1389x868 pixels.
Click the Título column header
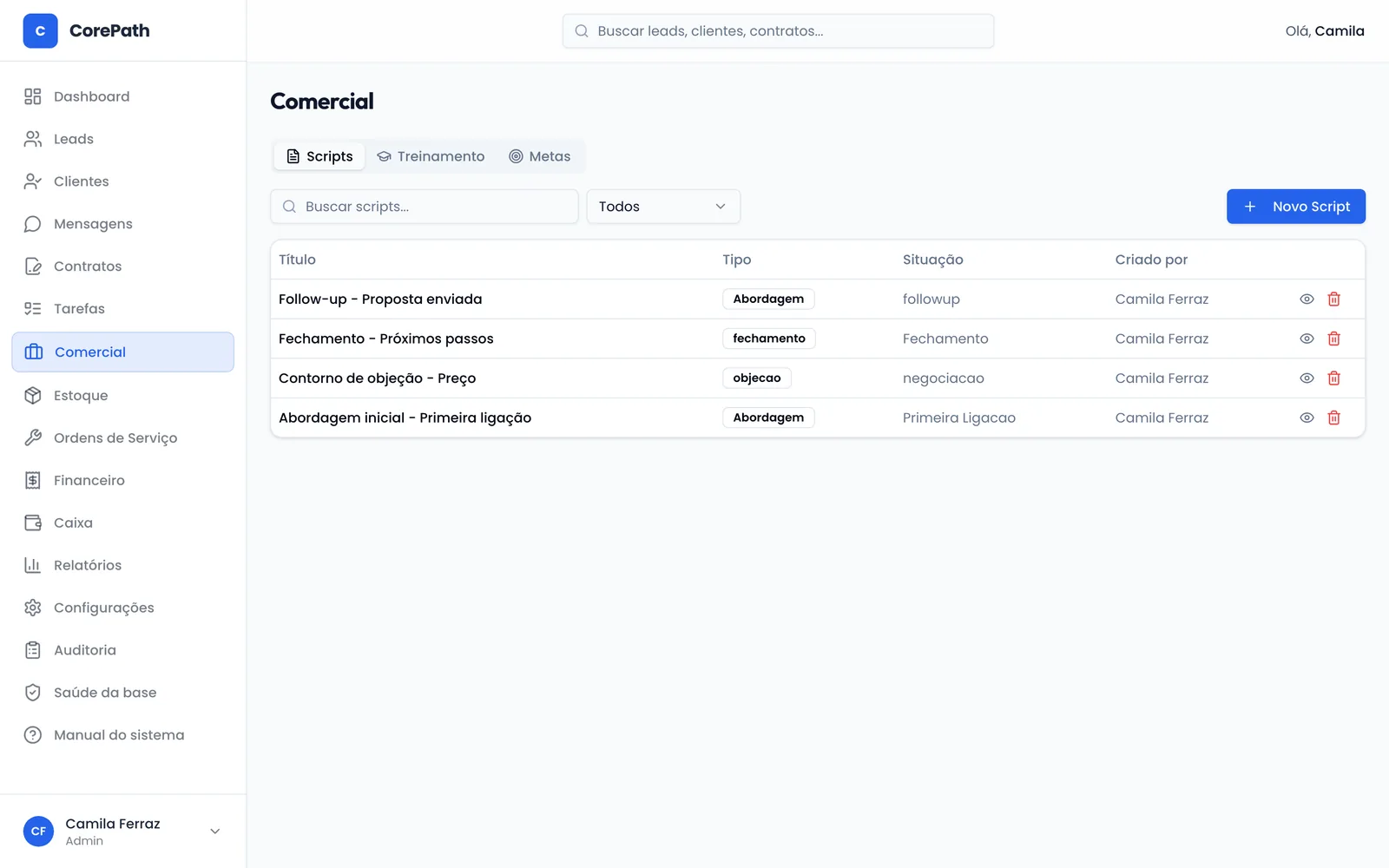coord(297,260)
